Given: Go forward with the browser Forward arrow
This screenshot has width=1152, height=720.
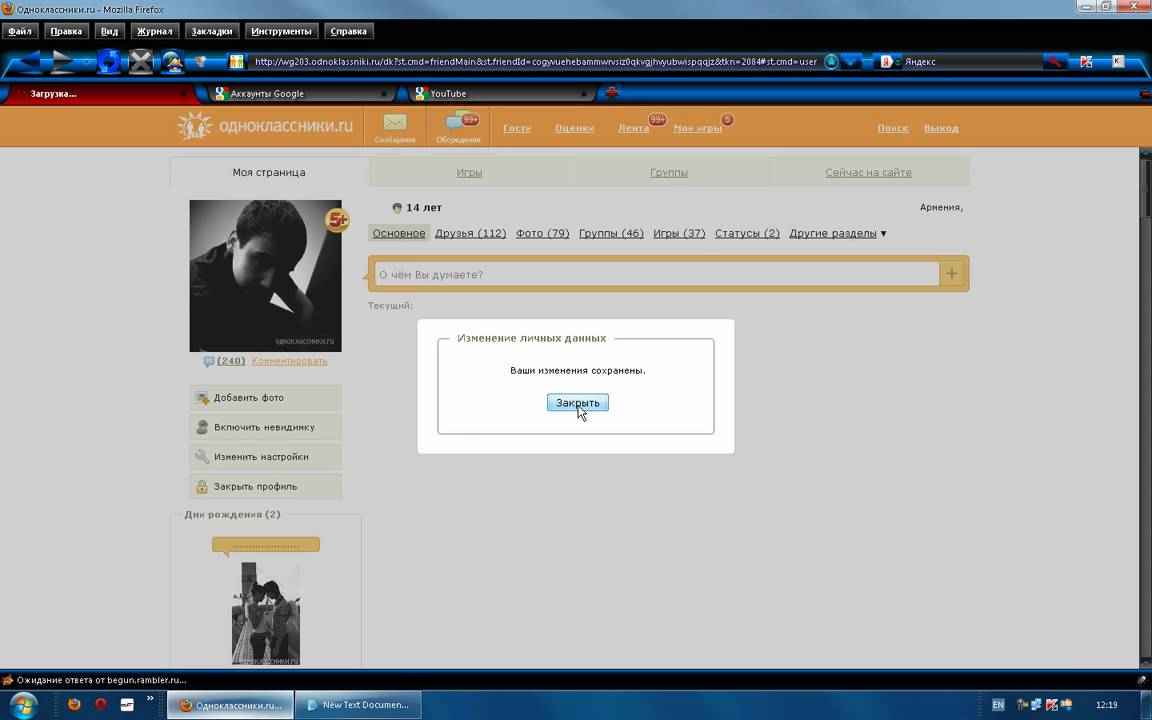Looking at the screenshot, I should (x=65, y=62).
